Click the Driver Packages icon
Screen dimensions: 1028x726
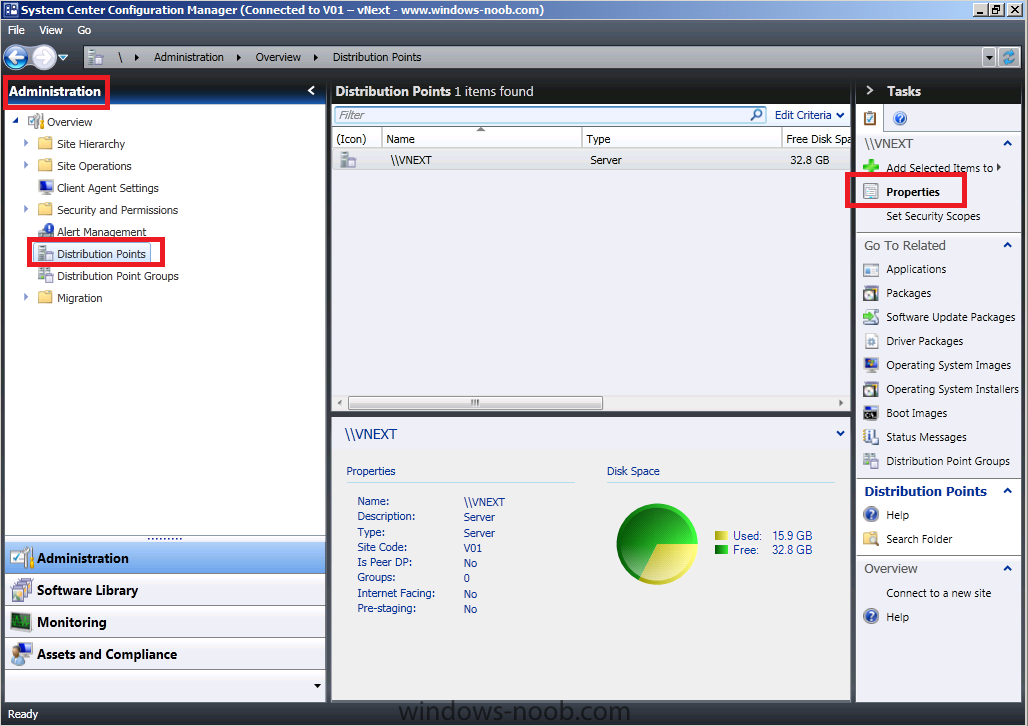(x=871, y=341)
